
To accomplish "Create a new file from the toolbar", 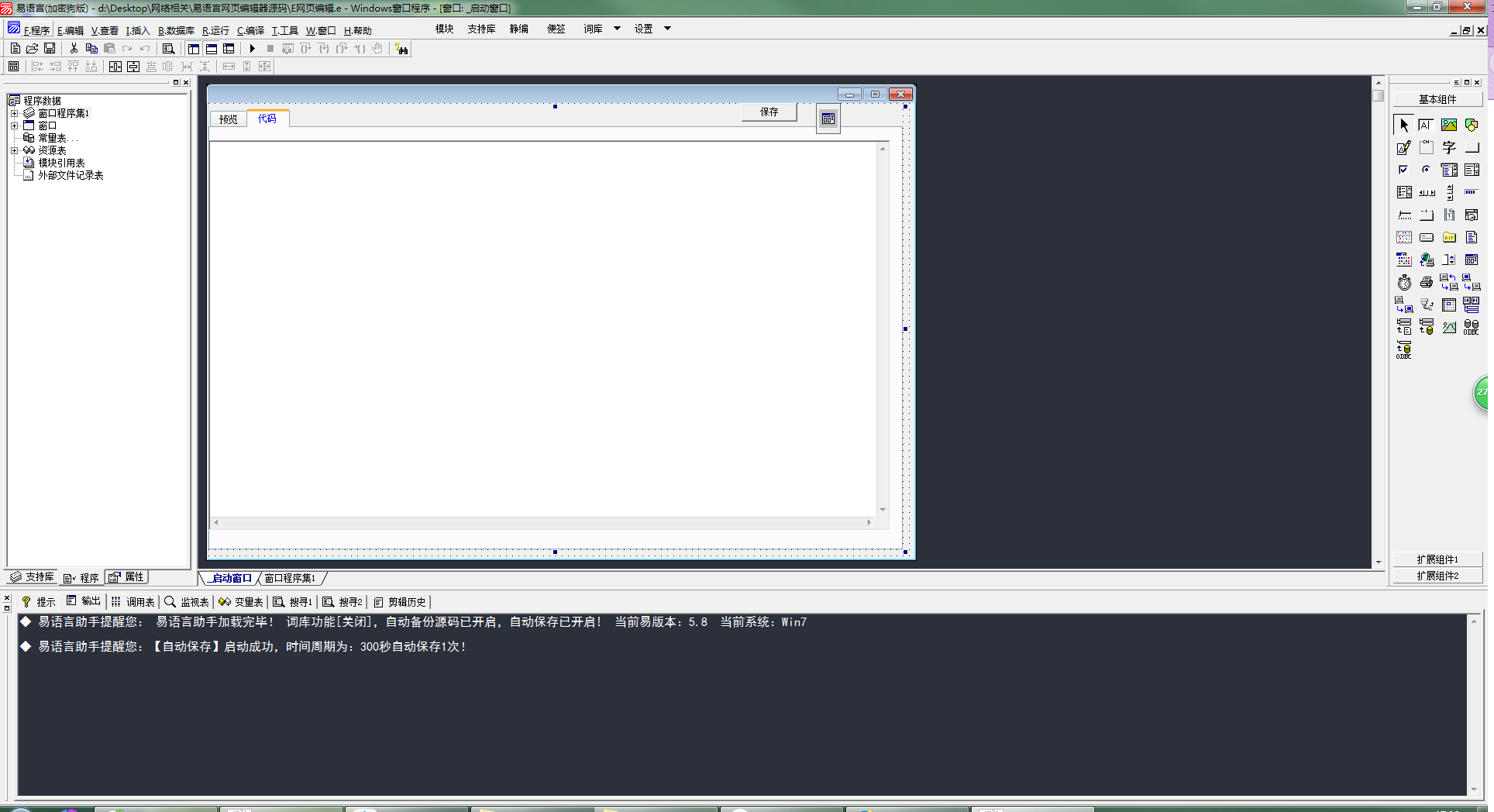I will tap(15, 48).
